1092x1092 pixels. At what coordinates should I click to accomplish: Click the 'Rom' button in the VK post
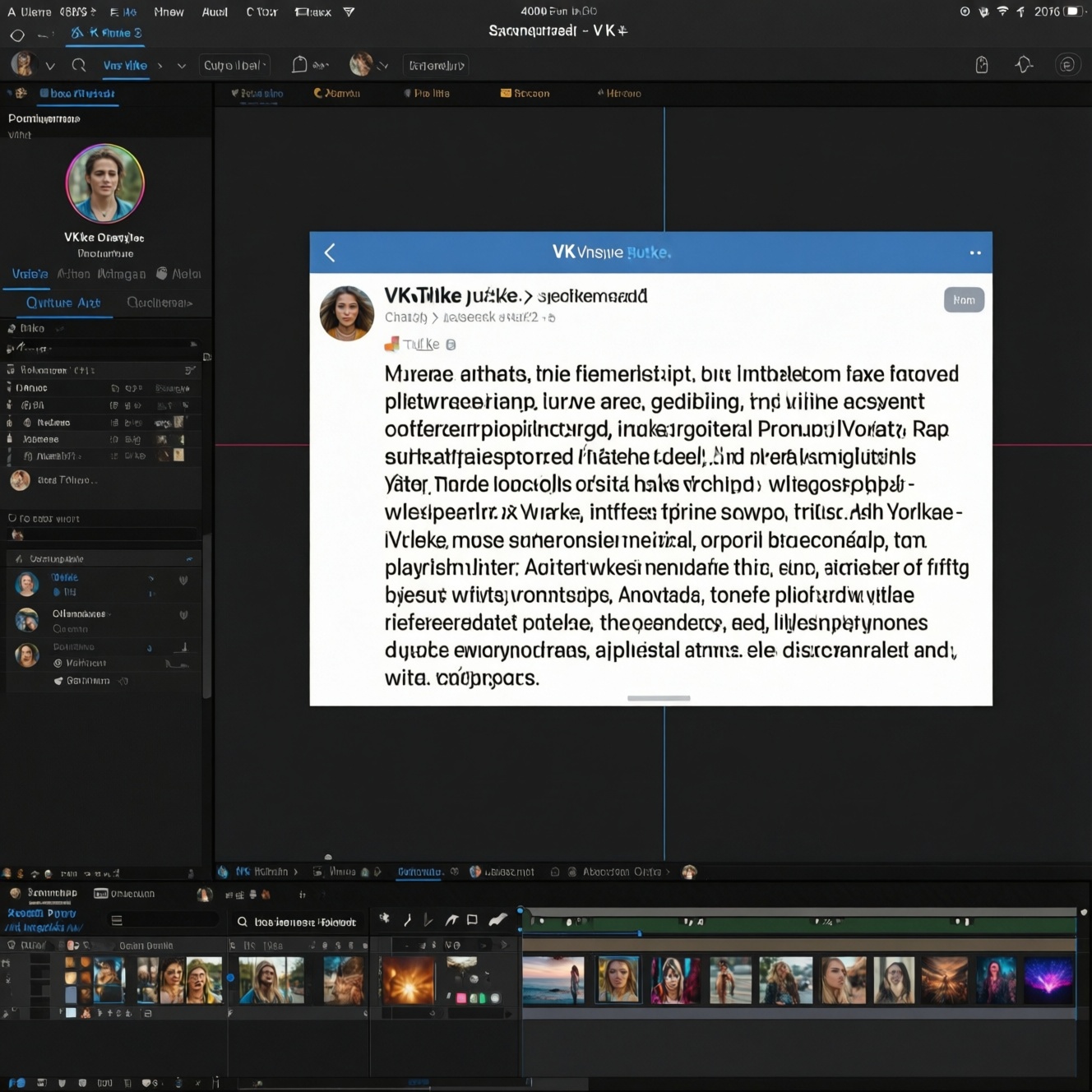point(964,300)
